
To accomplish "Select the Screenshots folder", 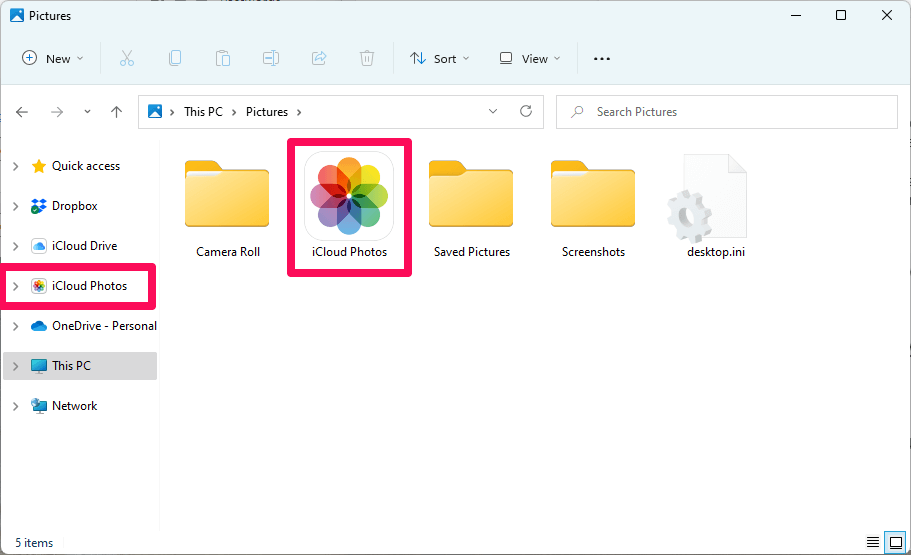I will coord(593,208).
